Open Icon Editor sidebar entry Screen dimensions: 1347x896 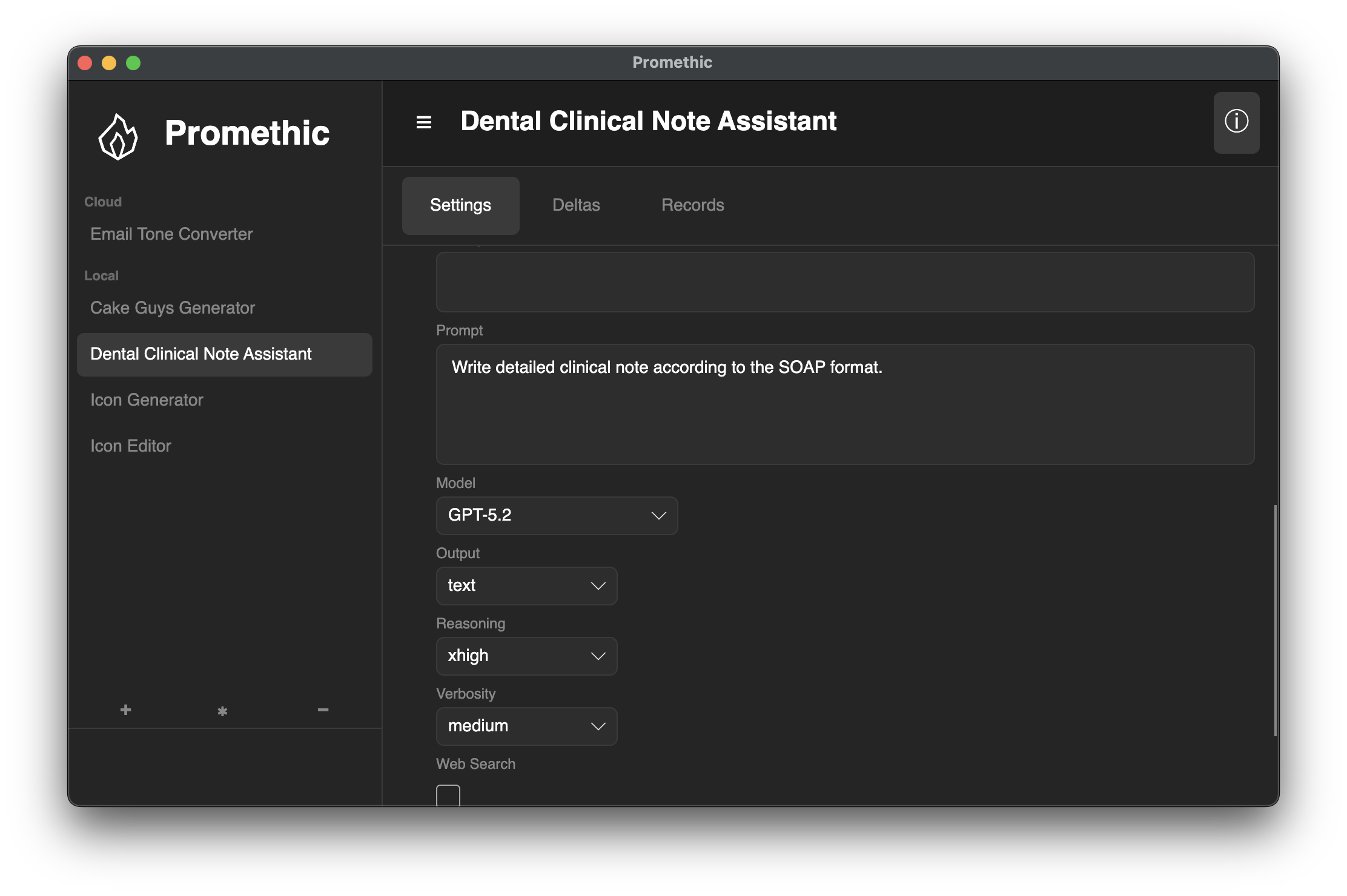[131, 446]
